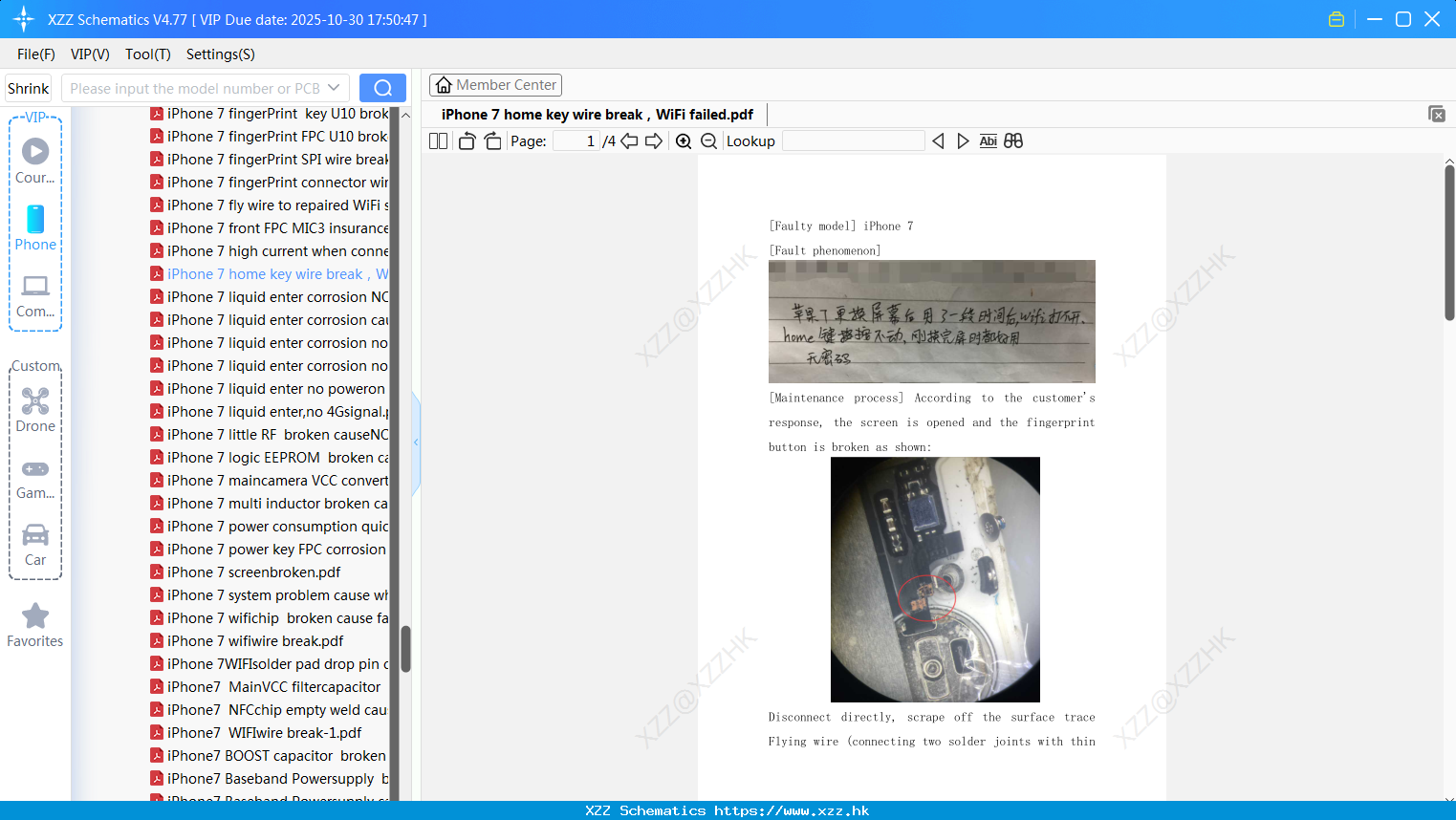
Task: Select the Game console category icon
Action: [x=35, y=478]
